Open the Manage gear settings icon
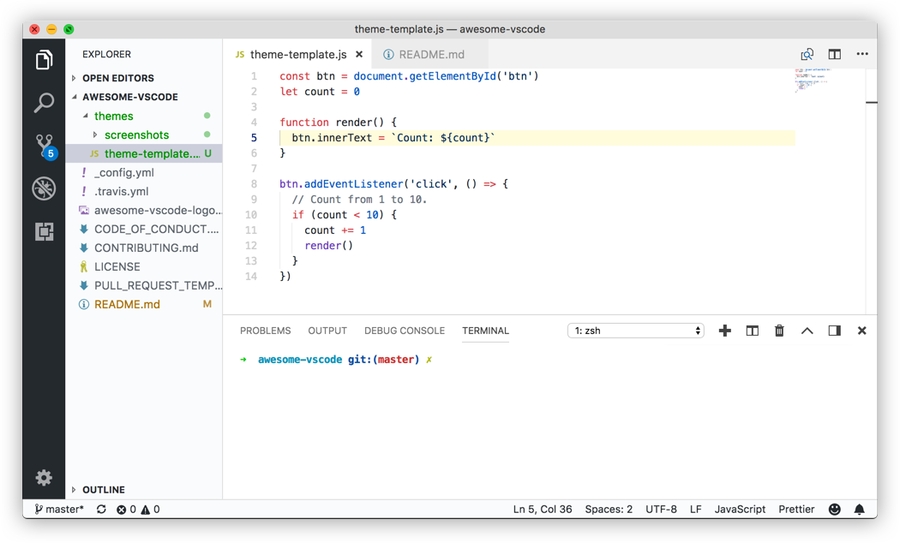Viewport: 900px width, 543px height. [44, 478]
